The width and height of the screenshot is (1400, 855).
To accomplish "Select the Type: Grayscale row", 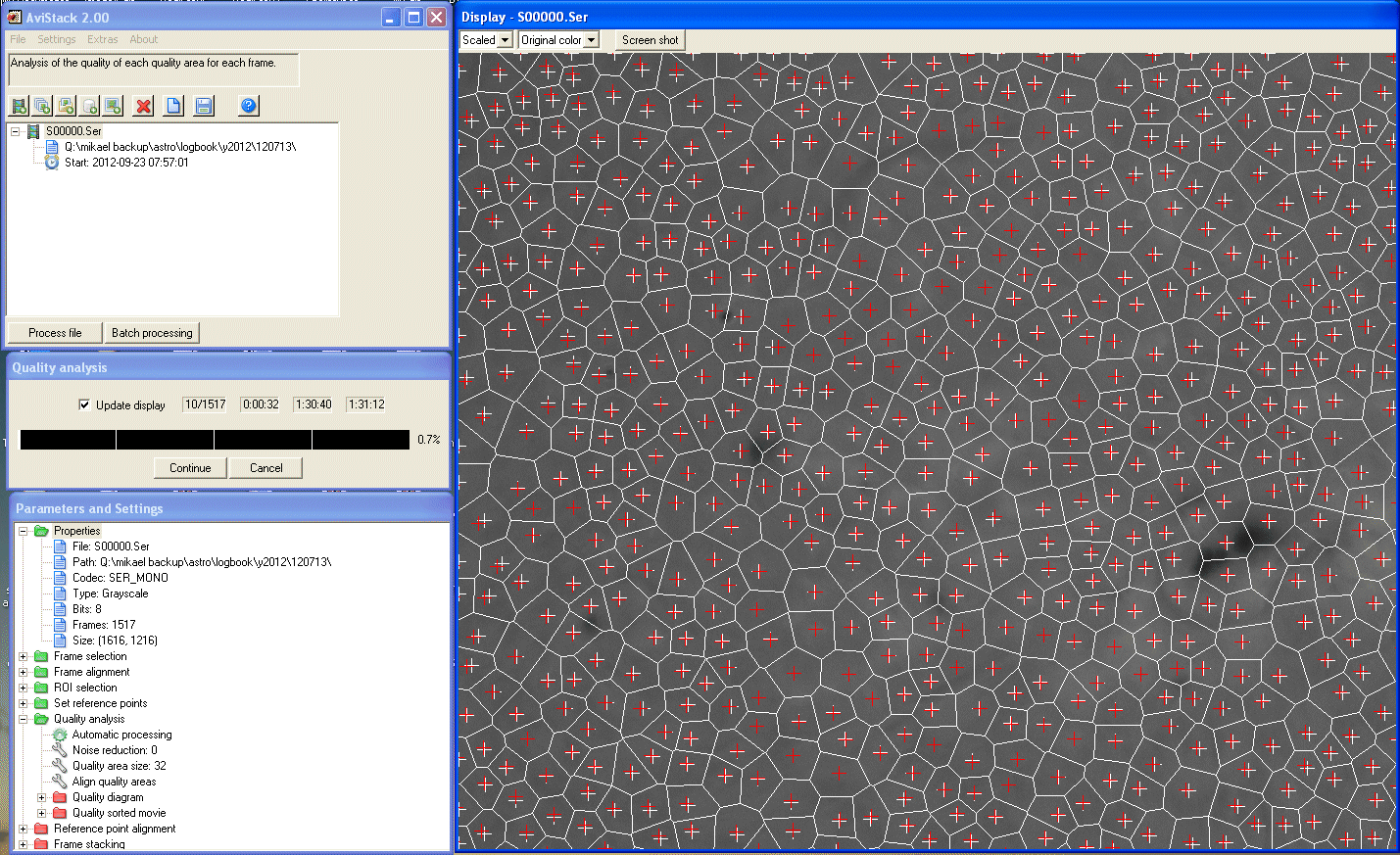I will click(x=111, y=594).
